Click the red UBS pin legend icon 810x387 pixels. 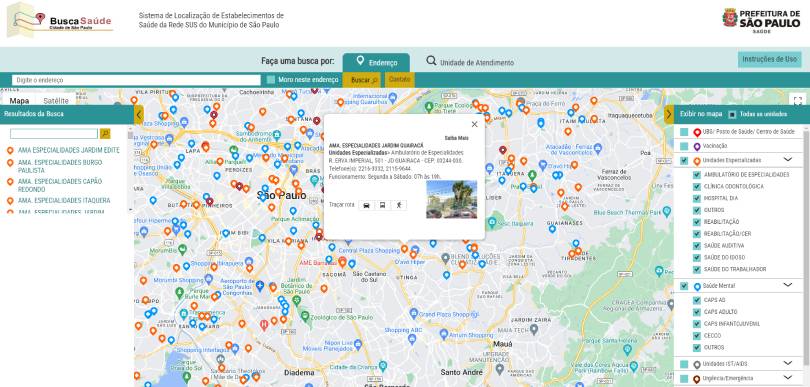point(697,133)
